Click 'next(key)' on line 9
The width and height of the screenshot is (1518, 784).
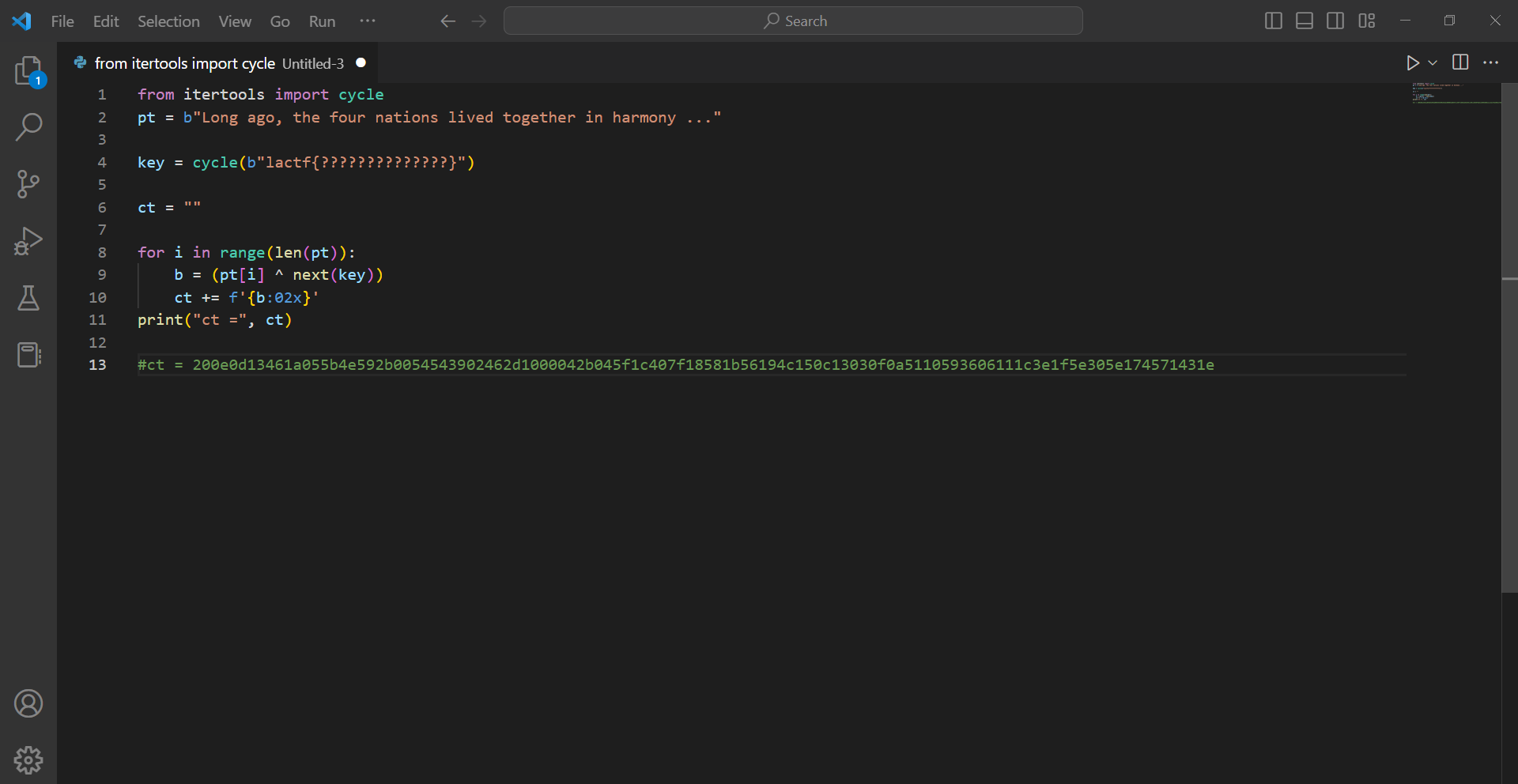(x=334, y=275)
